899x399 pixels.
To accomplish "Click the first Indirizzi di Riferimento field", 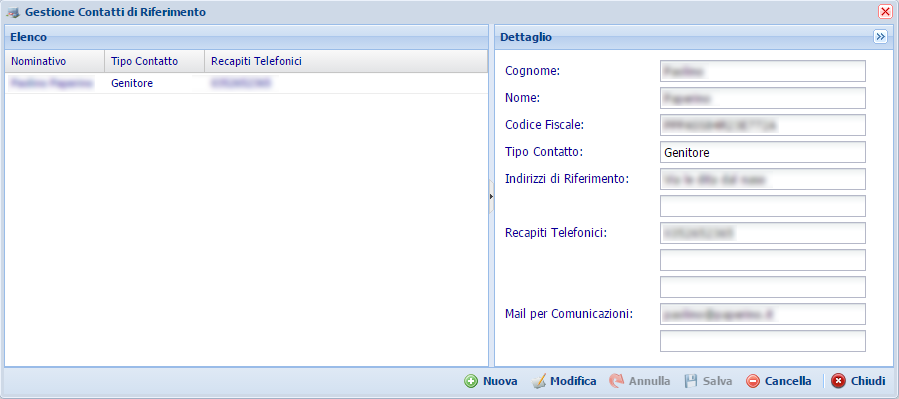I will [x=763, y=179].
